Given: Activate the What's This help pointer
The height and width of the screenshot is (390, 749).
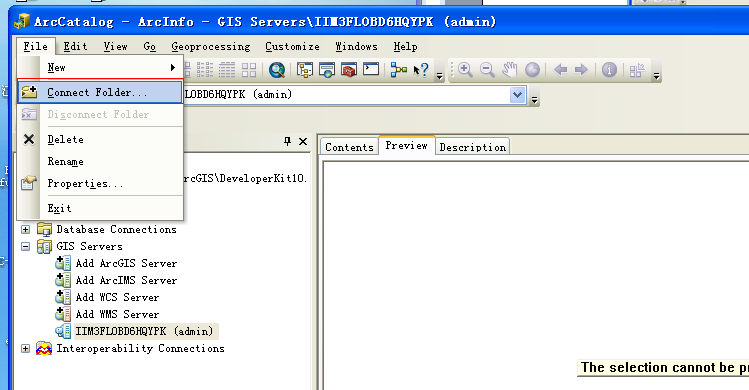Looking at the screenshot, I should coord(421,70).
